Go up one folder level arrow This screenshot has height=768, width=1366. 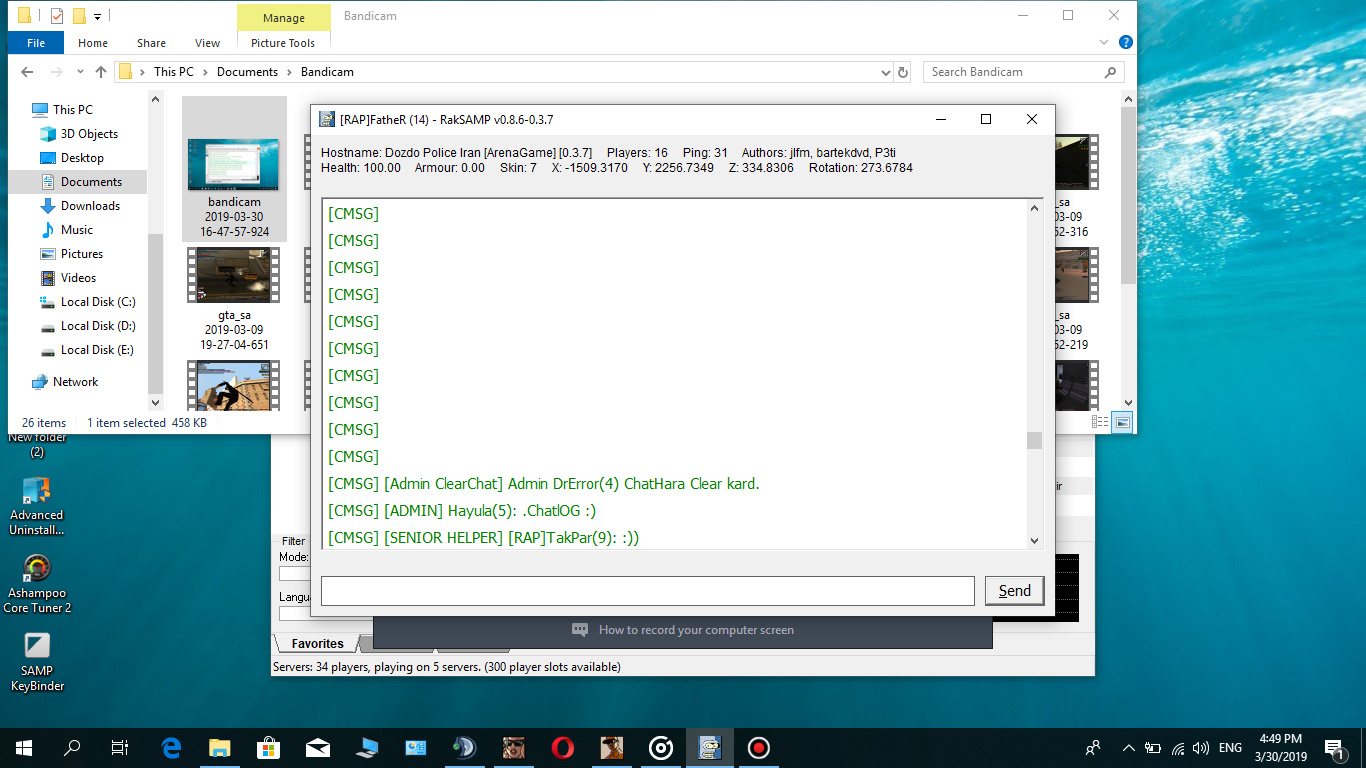coord(101,72)
